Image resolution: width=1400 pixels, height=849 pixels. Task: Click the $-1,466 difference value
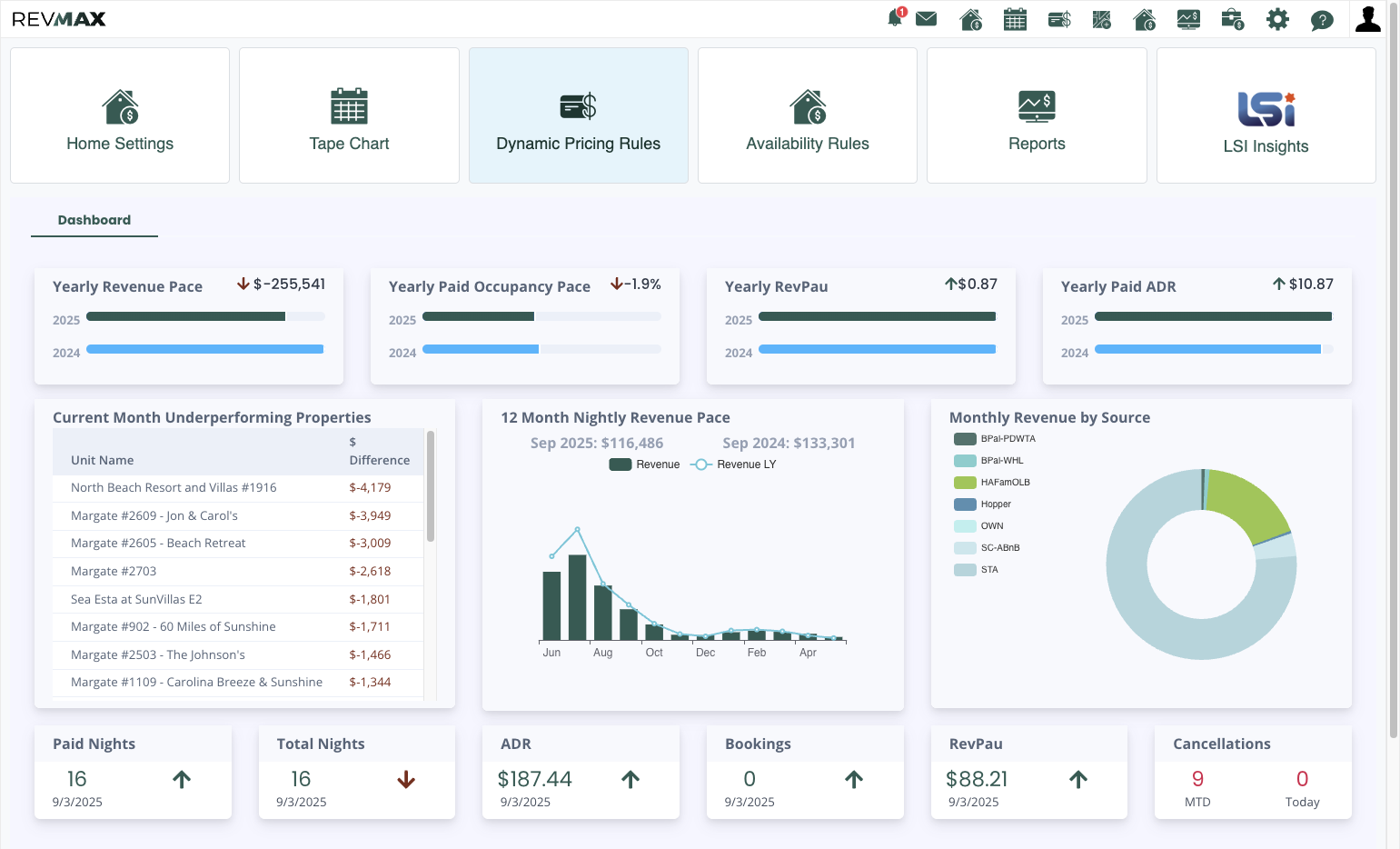tap(370, 655)
